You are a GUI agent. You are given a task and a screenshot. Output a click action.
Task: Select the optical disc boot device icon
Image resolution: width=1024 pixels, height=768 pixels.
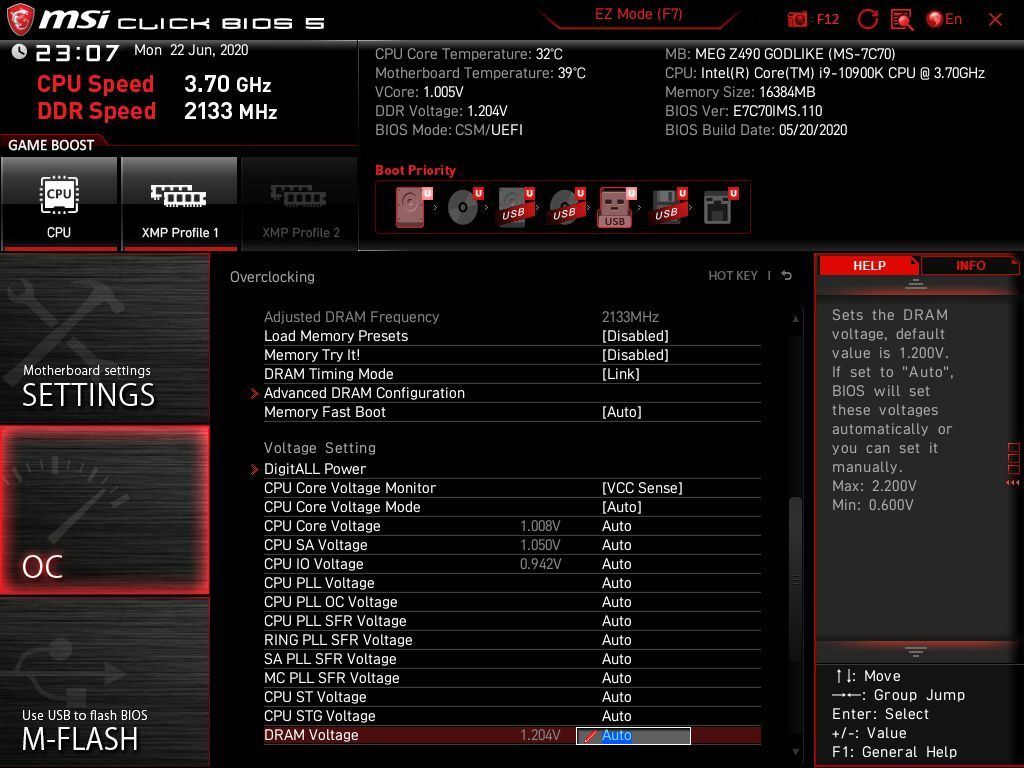(x=464, y=206)
